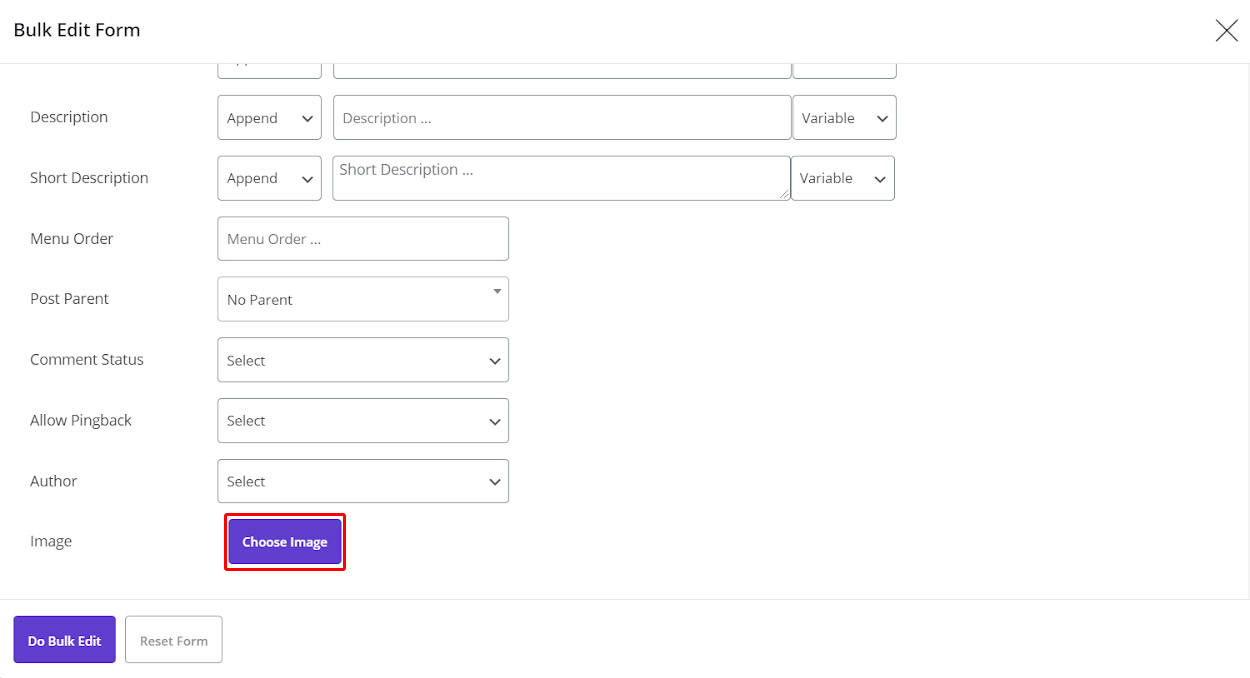This screenshot has width=1250, height=678.
Task: Expand the Comment Status select box
Action: click(363, 360)
